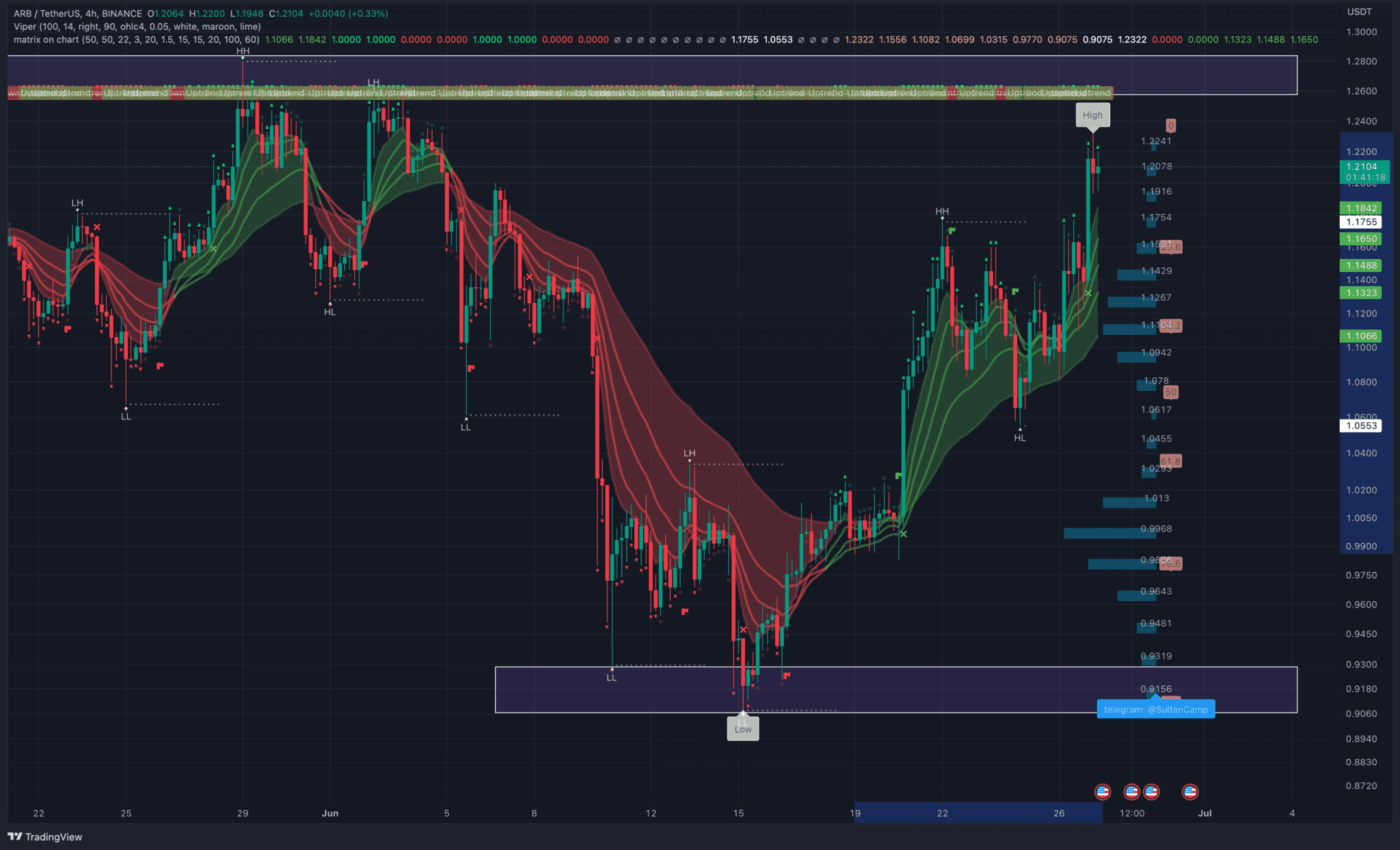Click the green 1.1650 price axis label
The image size is (1400, 850).
[x=1361, y=239]
